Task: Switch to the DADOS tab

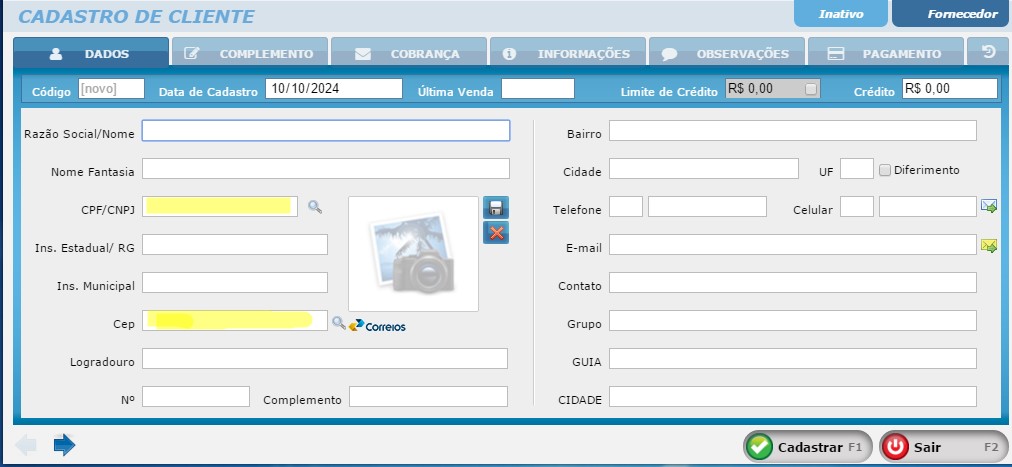Action: (x=91, y=52)
